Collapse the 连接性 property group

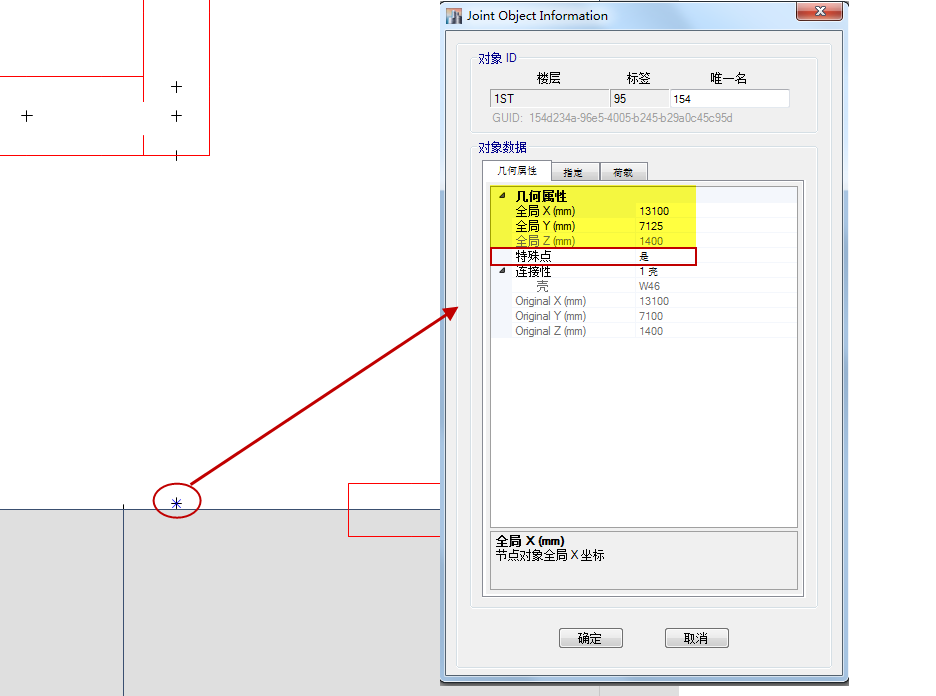(501, 272)
